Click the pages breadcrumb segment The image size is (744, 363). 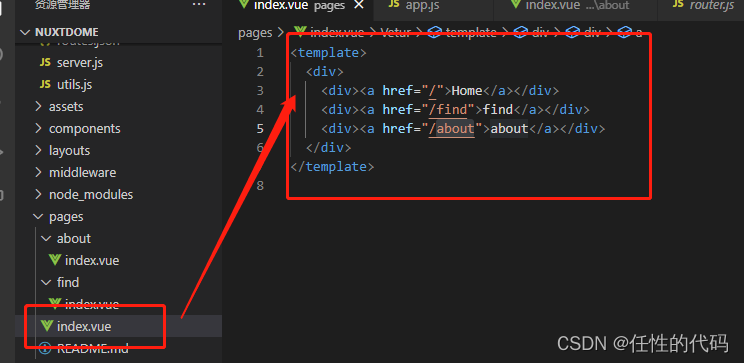[x=255, y=33]
